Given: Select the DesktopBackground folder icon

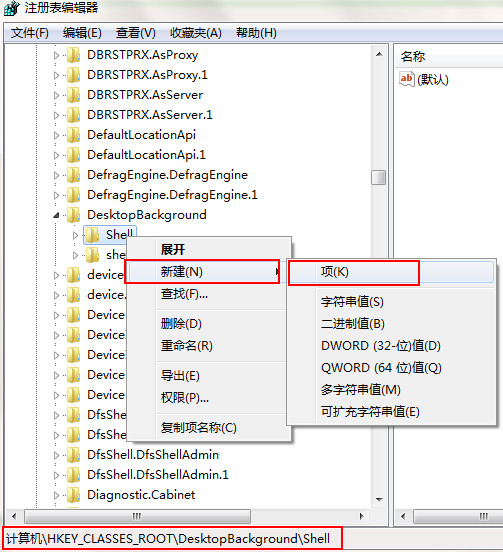Looking at the screenshot, I should pos(73,215).
